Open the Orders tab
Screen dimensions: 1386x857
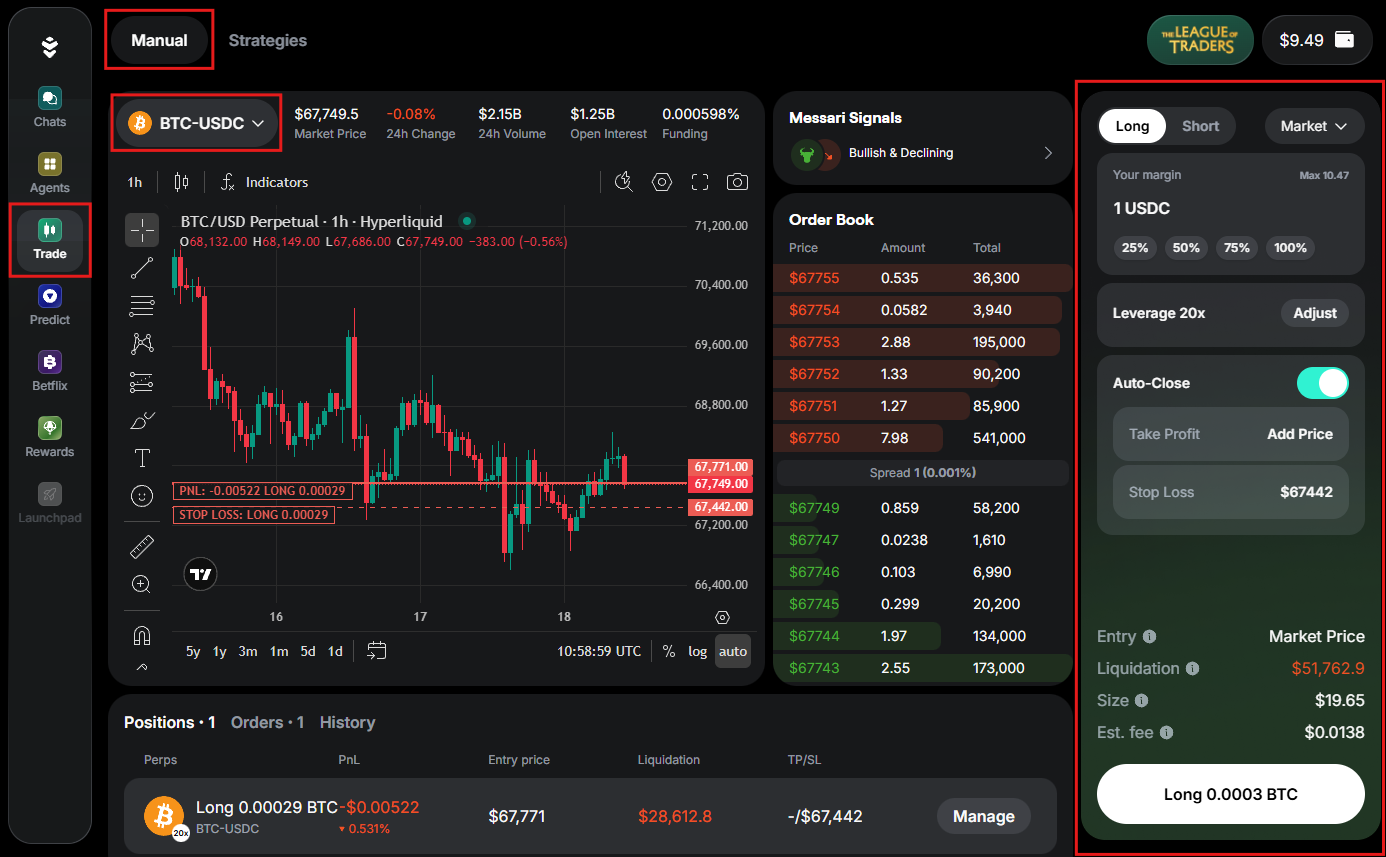point(267,722)
